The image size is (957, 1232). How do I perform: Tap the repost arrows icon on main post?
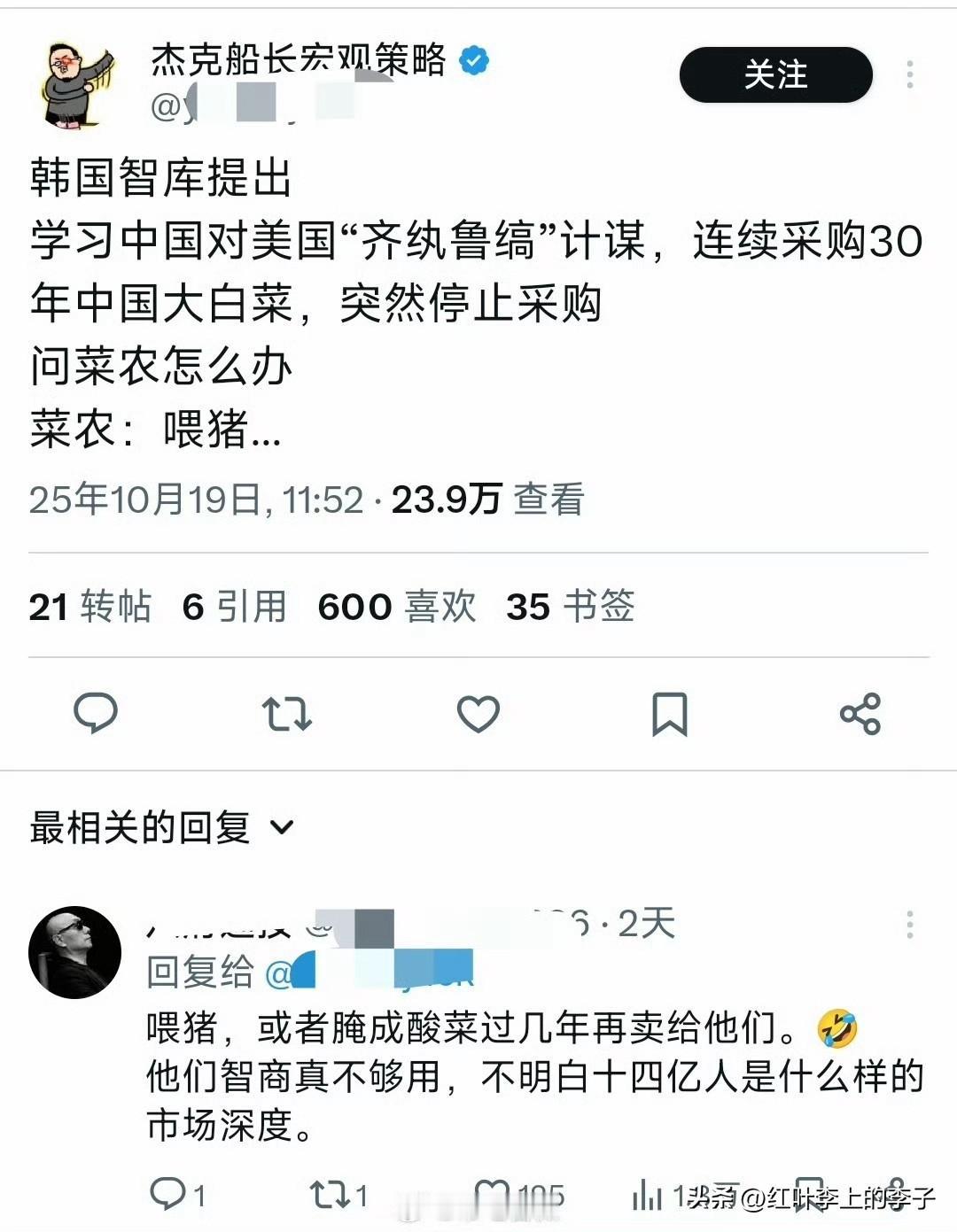pyautogui.click(x=286, y=713)
